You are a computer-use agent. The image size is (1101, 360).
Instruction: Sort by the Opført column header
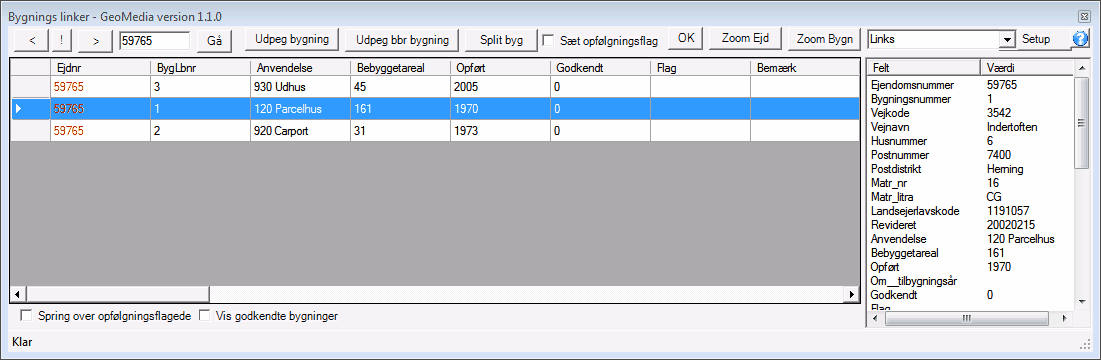(500, 67)
